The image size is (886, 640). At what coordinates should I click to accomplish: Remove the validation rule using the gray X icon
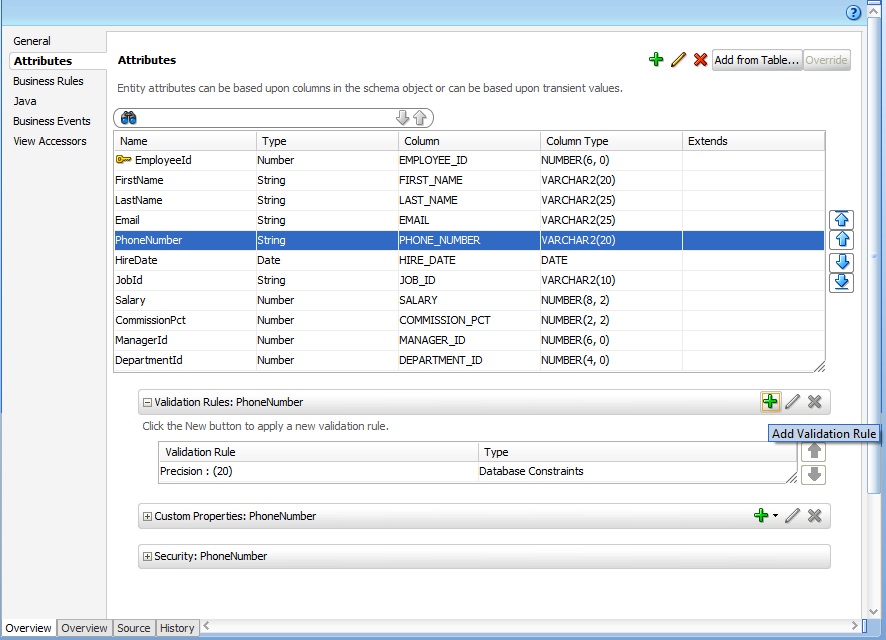(815, 401)
